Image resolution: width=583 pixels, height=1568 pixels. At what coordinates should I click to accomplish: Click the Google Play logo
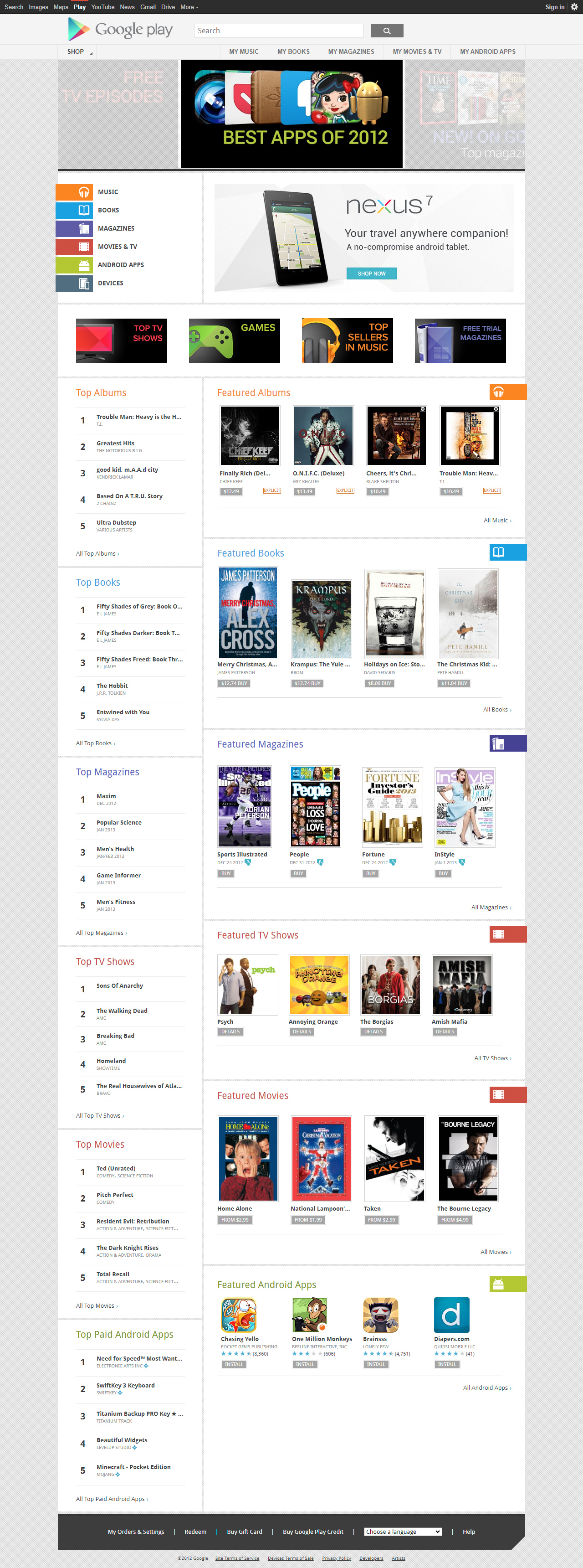click(120, 29)
